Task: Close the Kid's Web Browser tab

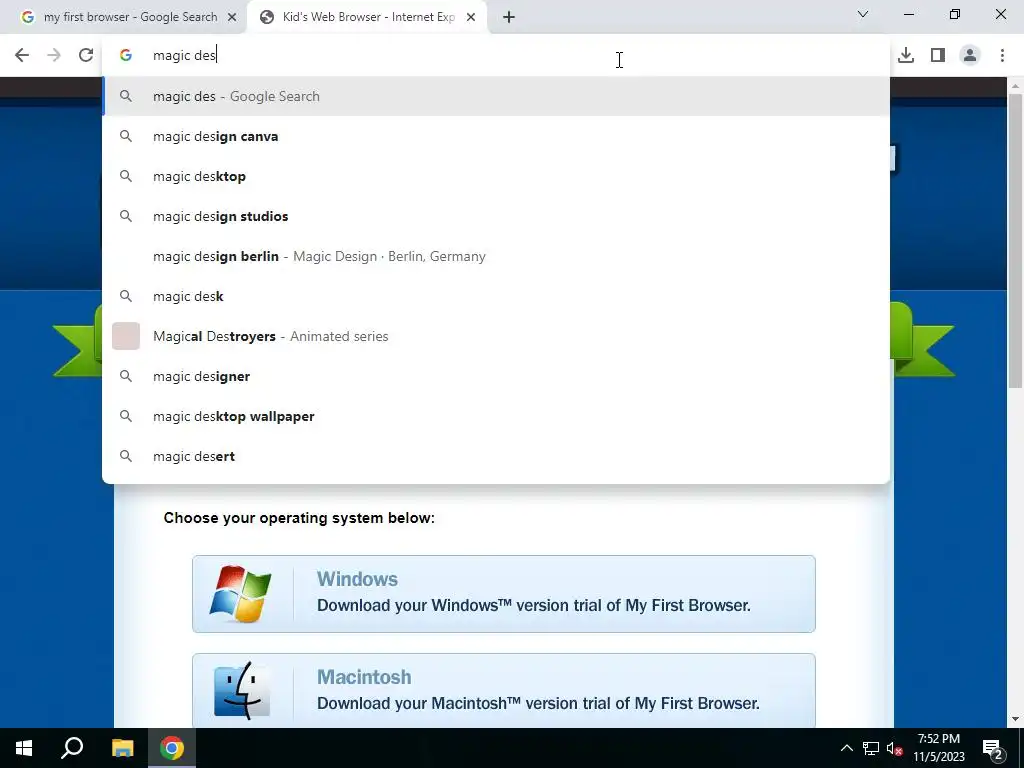Action: [x=471, y=18]
